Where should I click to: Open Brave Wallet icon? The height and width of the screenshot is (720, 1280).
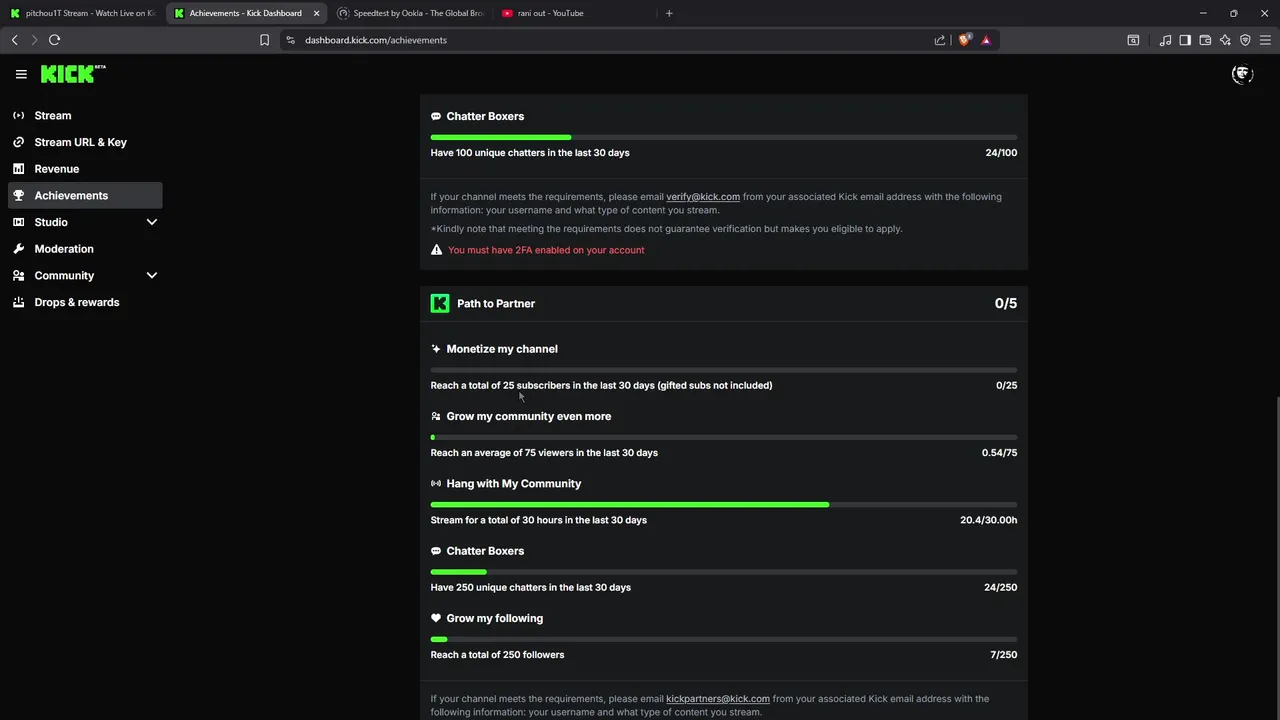(1205, 40)
